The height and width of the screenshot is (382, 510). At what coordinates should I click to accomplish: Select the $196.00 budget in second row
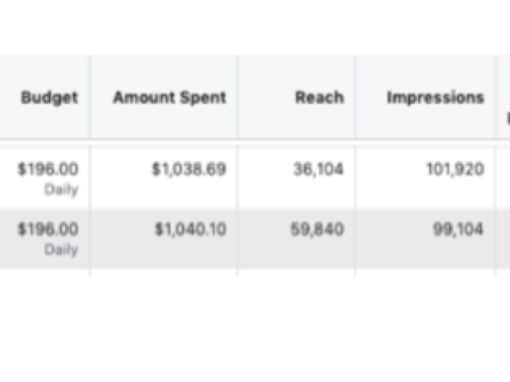click(x=48, y=229)
